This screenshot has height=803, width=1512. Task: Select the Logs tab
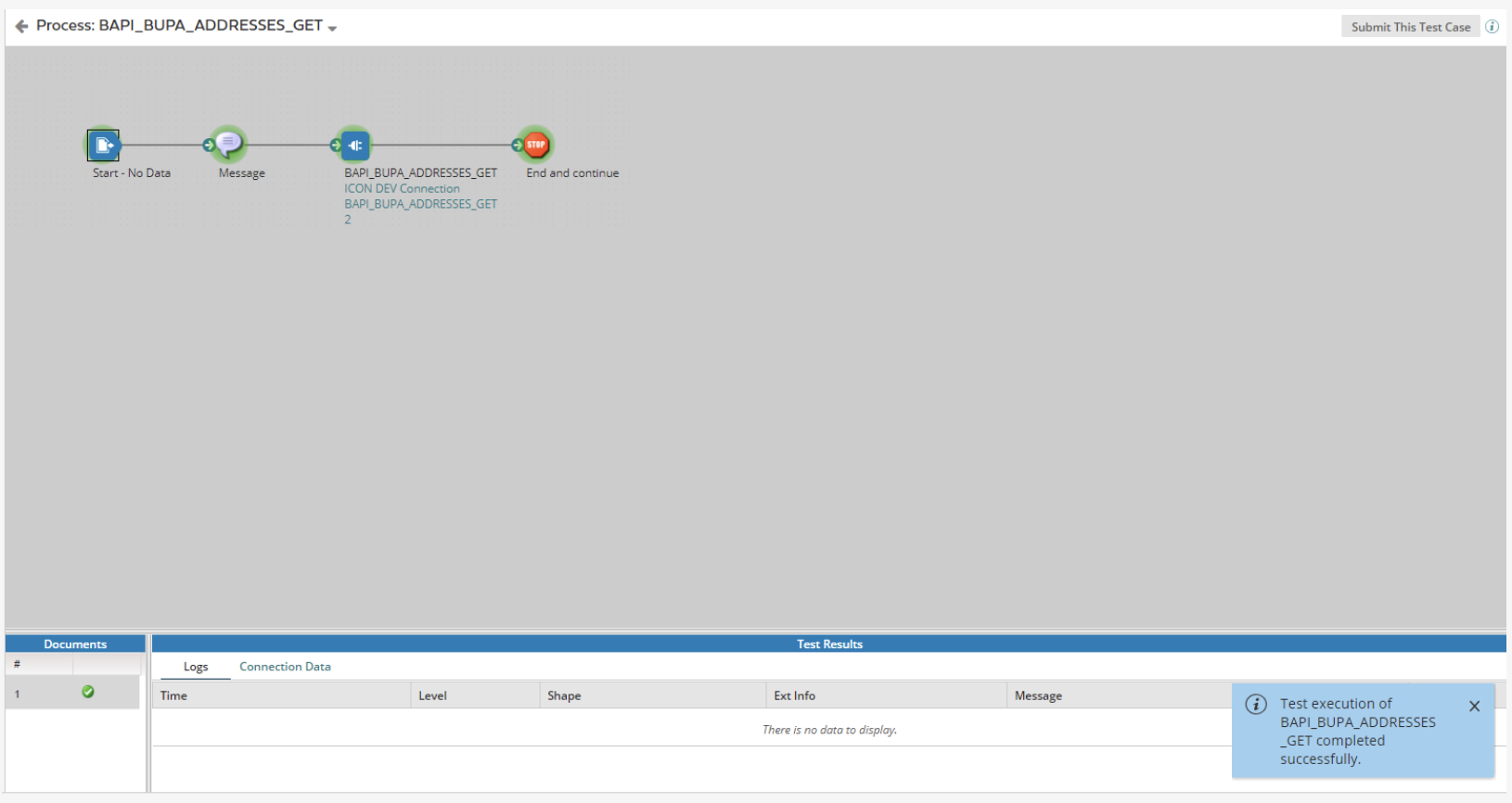[x=196, y=667]
